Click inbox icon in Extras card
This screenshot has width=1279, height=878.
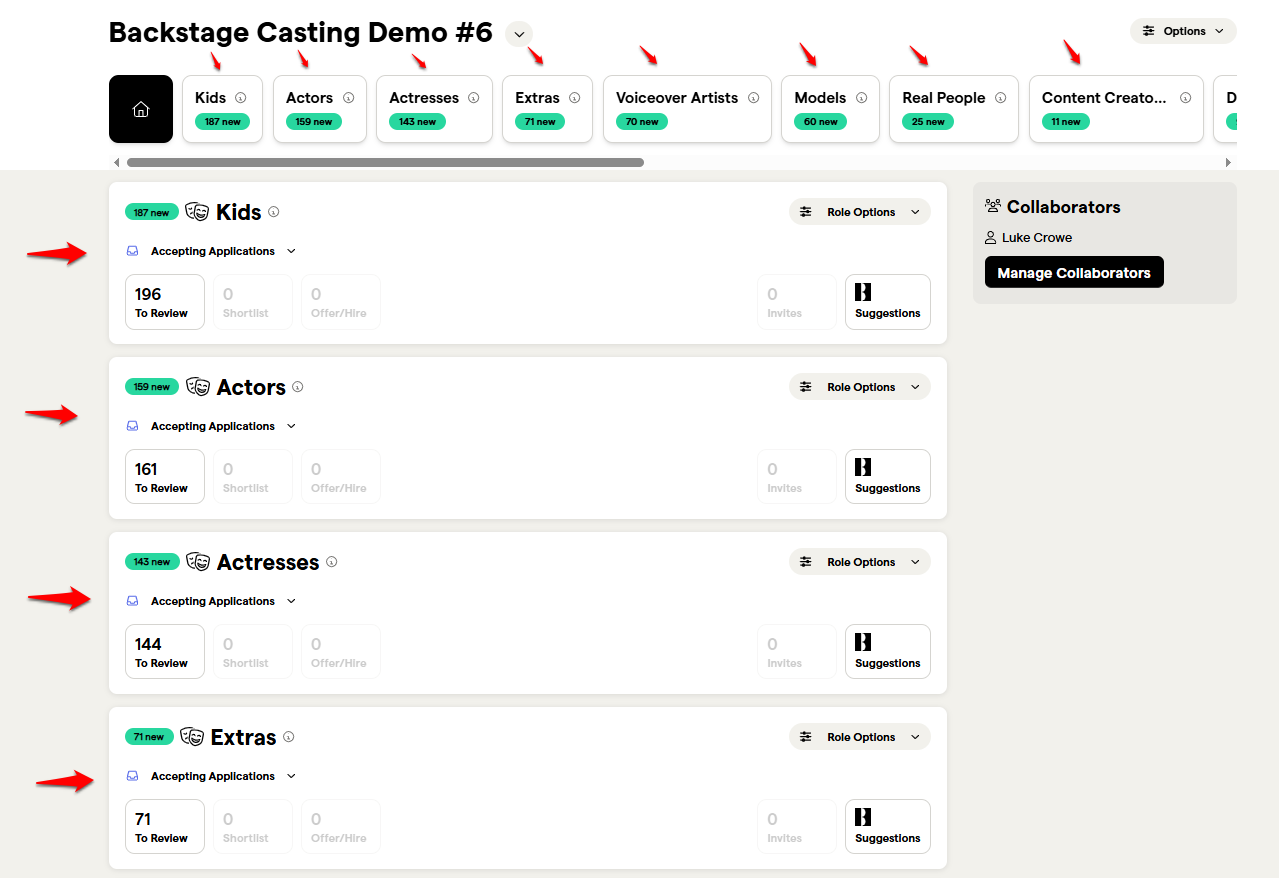(133, 776)
